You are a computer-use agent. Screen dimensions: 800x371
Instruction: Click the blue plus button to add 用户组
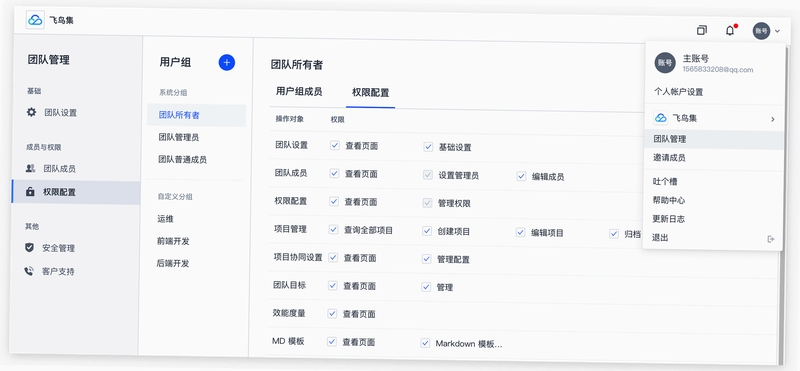point(227,63)
